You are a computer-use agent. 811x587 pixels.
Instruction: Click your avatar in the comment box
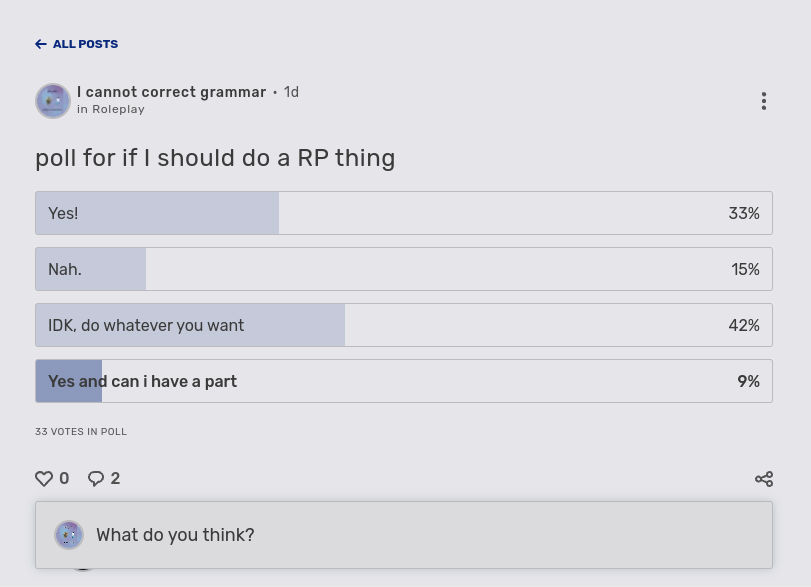(x=69, y=535)
